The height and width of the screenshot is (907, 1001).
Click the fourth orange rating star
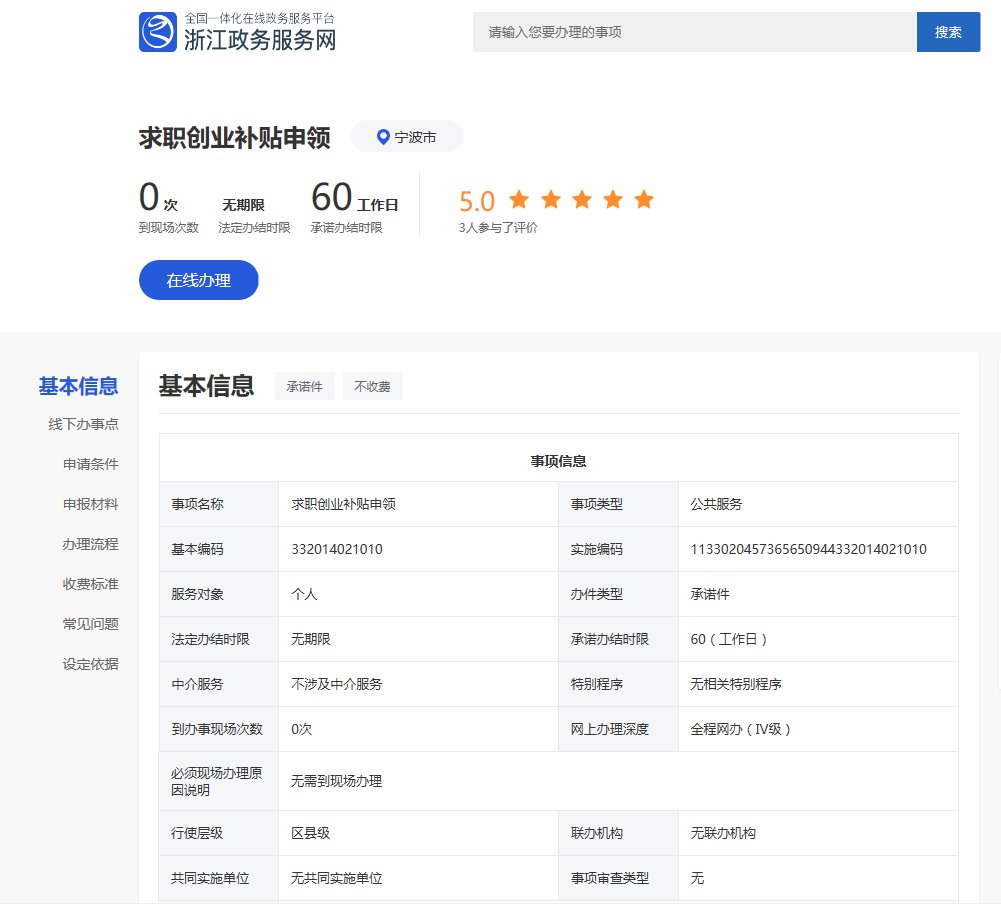pyautogui.click(x=613, y=199)
